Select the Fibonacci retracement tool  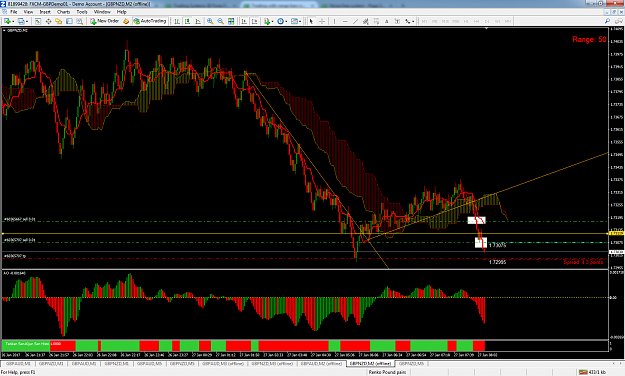coord(376,21)
